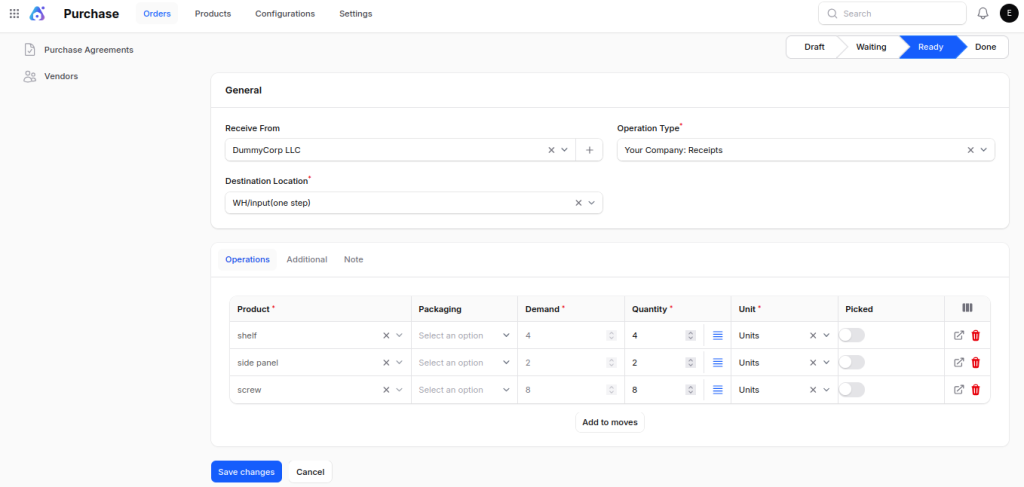1024x487 pixels.
Task: Open the notifications bell
Action: pyautogui.click(x=983, y=13)
